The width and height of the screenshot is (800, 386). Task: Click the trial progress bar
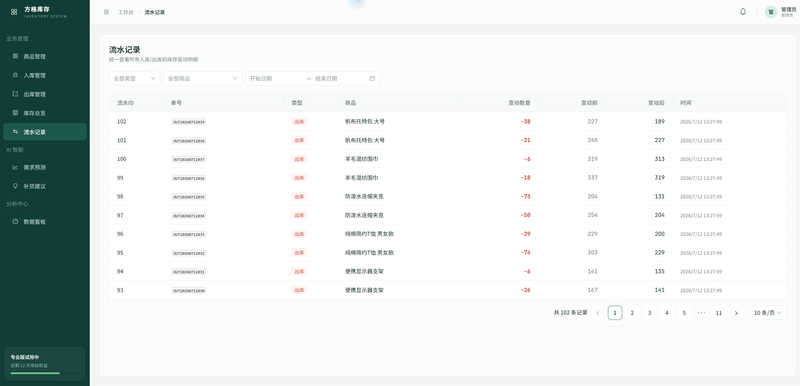45,373
